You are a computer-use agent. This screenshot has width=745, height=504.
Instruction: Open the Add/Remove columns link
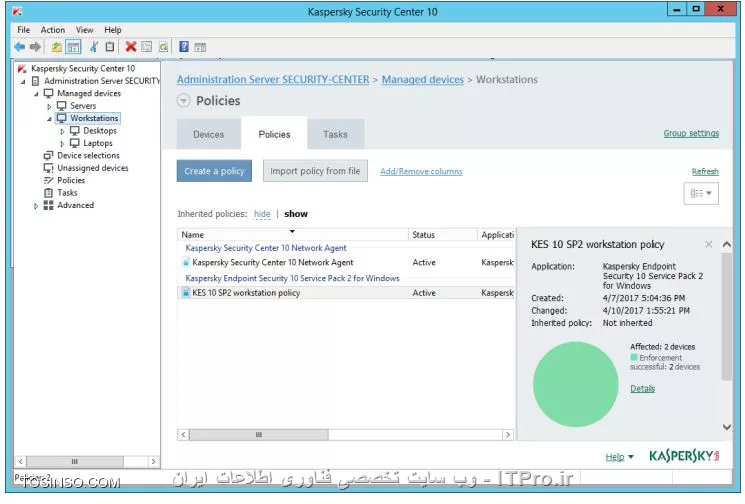pyautogui.click(x=421, y=171)
